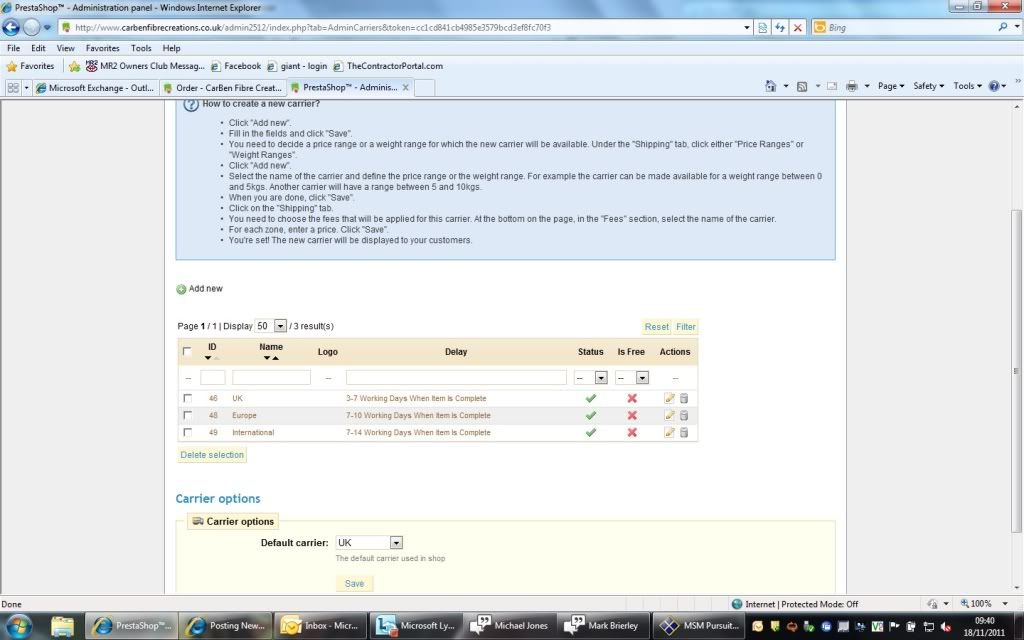Click the browser Back arrow button
1024x640 pixels.
point(12,28)
